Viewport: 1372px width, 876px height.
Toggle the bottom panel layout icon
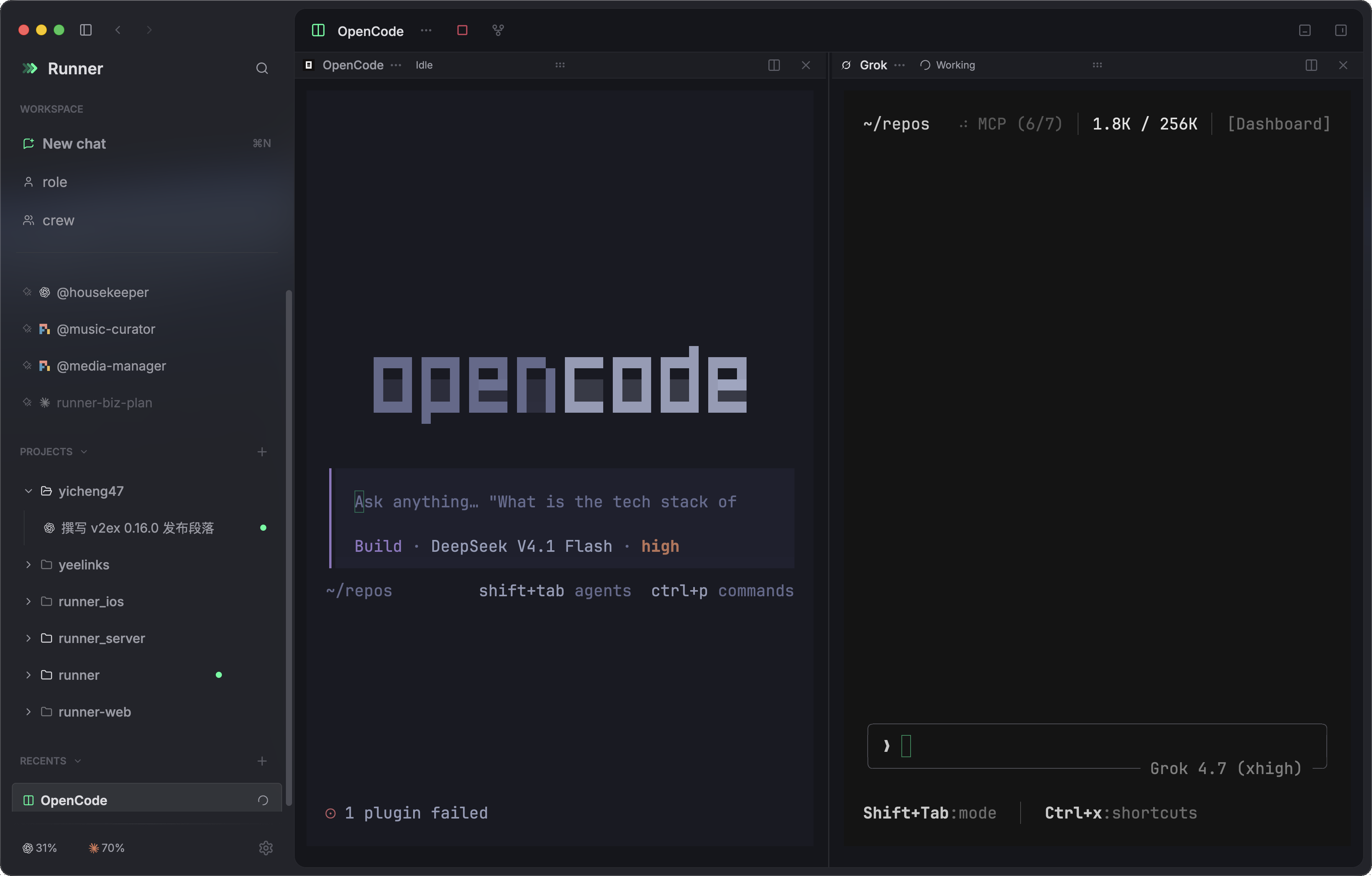click(1305, 30)
